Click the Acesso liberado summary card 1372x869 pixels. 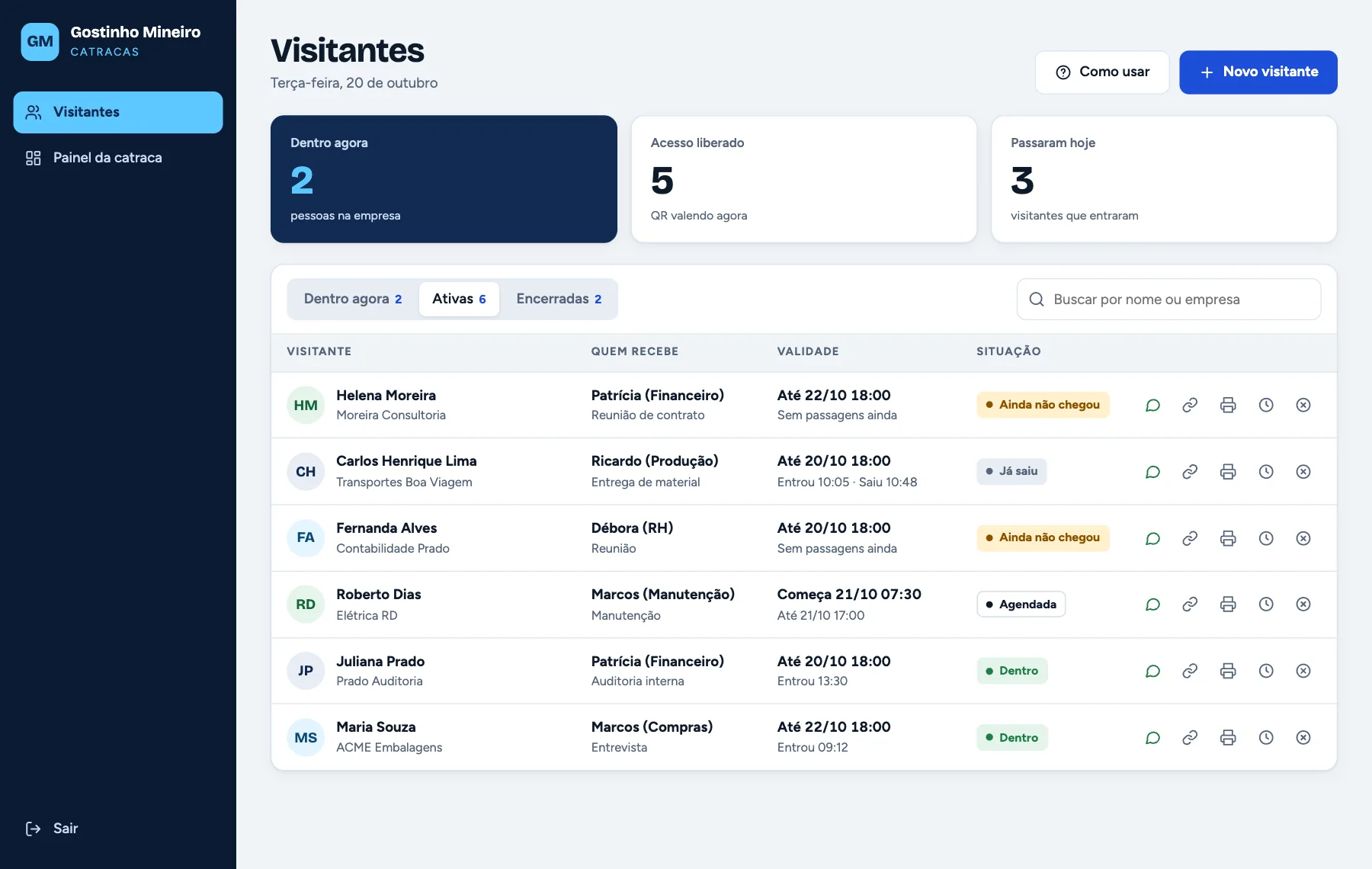(804, 179)
